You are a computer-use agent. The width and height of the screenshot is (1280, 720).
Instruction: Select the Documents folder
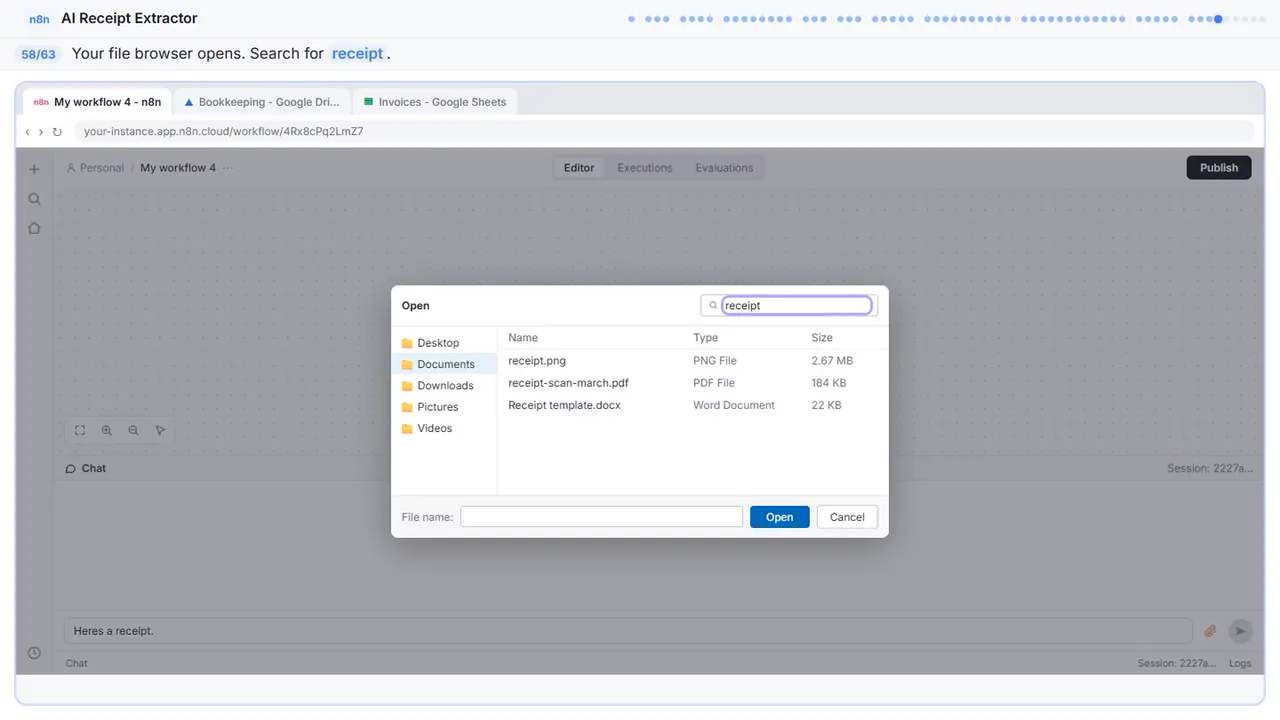[x=444, y=364]
